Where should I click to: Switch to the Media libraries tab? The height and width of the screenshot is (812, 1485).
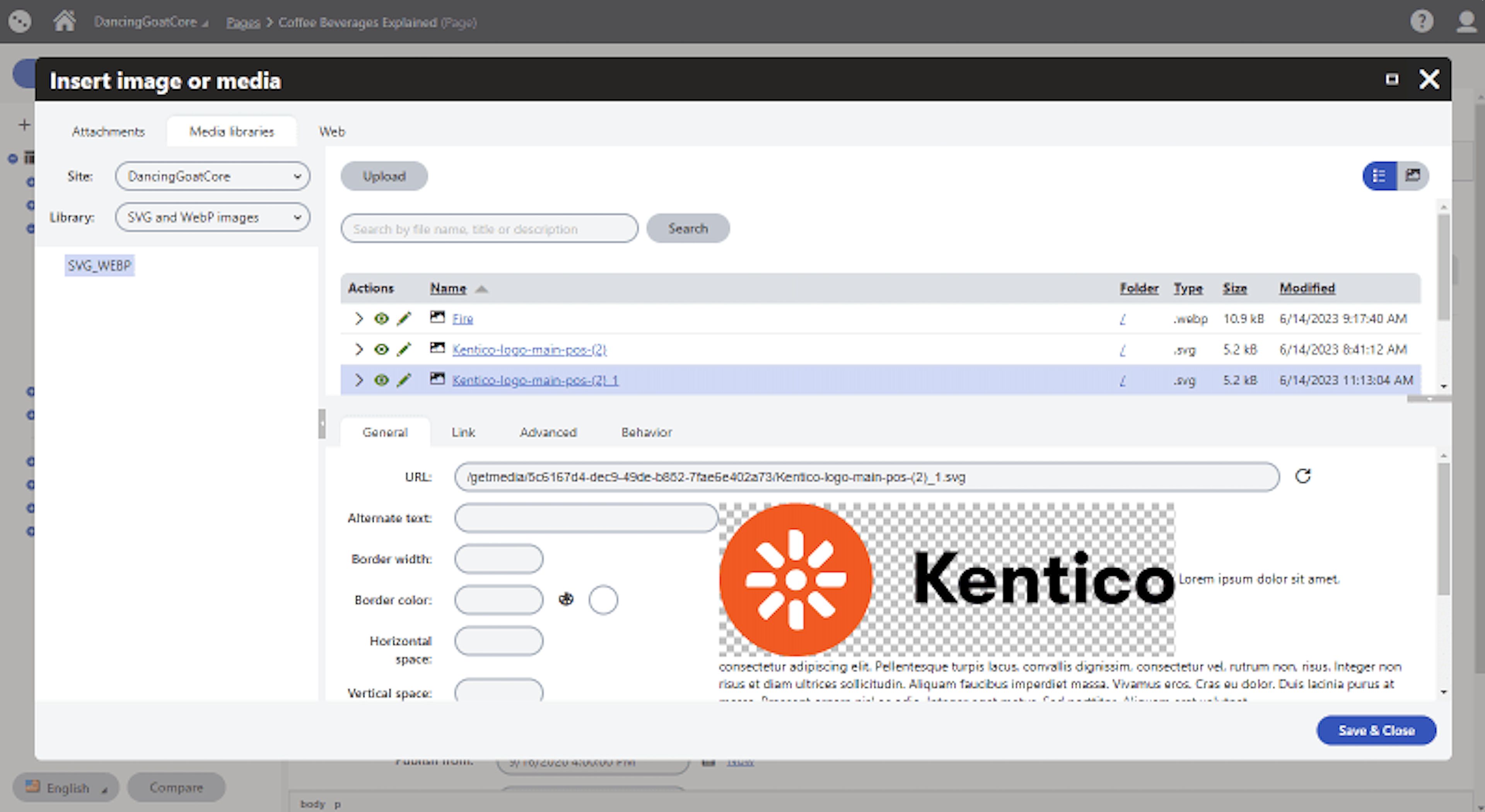click(232, 131)
